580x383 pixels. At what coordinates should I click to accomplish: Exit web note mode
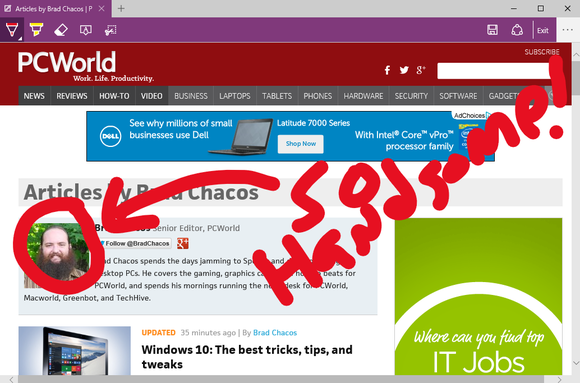(543, 30)
